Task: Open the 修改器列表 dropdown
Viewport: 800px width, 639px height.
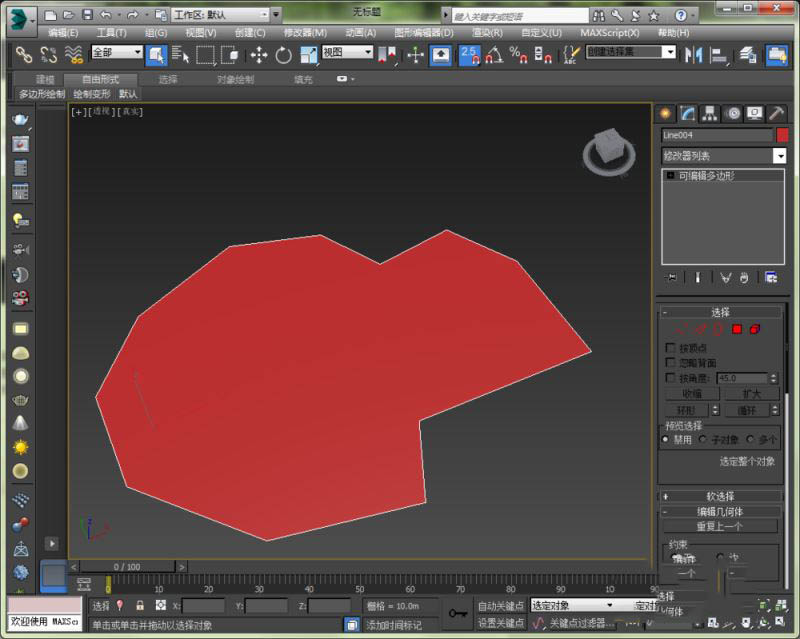Action: point(779,156)
